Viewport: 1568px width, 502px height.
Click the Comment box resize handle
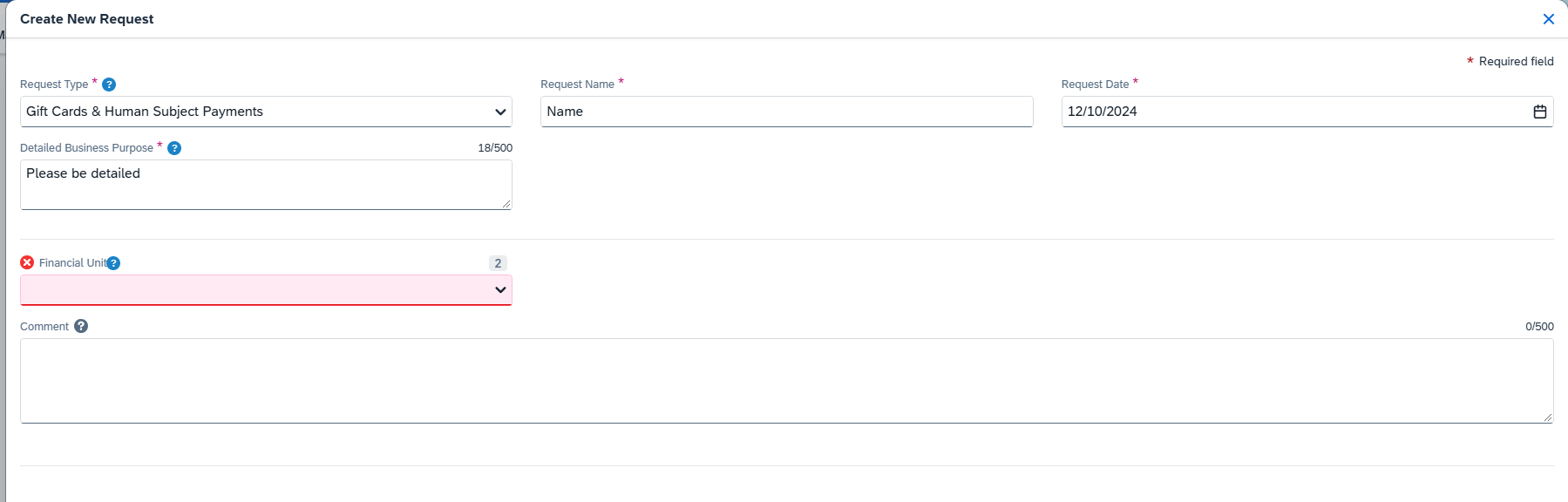click(1548, 418)
